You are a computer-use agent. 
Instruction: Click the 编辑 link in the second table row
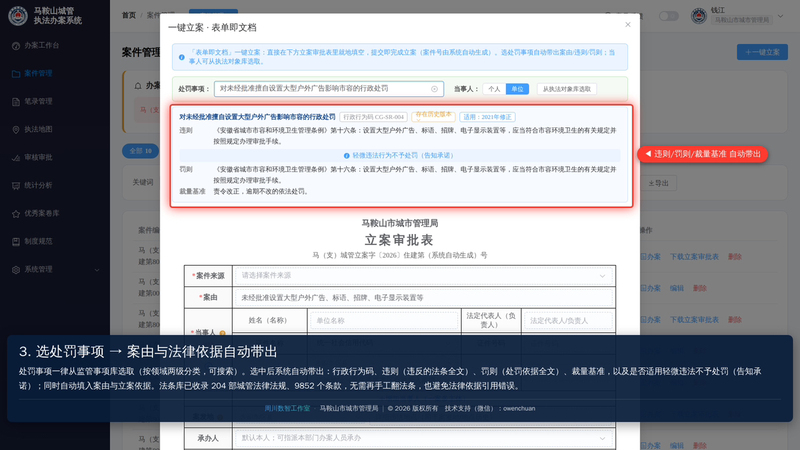(677, 288)
